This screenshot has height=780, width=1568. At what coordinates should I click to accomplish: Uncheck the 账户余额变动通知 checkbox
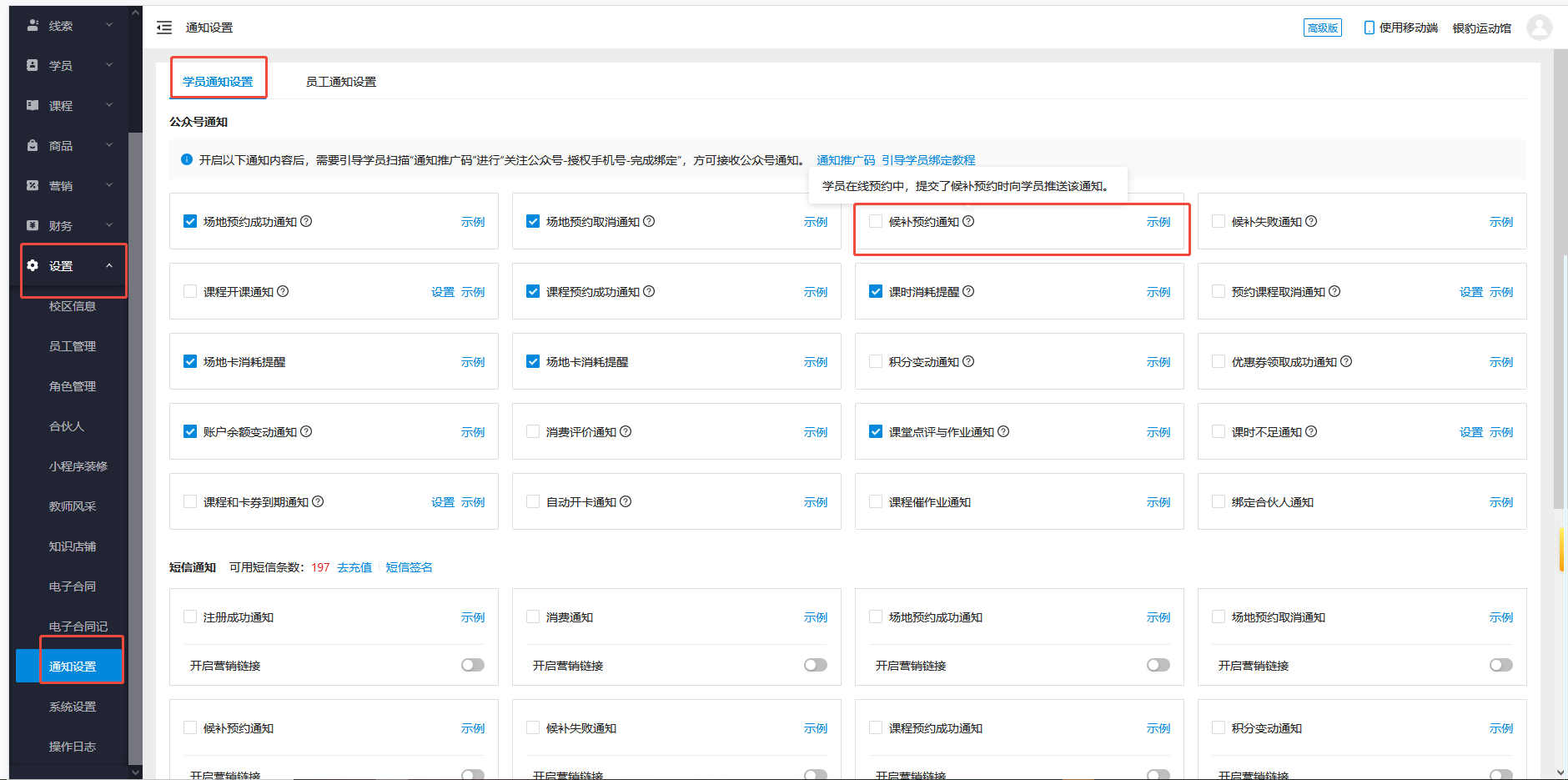pyautogui.click(x=190, y=431)
